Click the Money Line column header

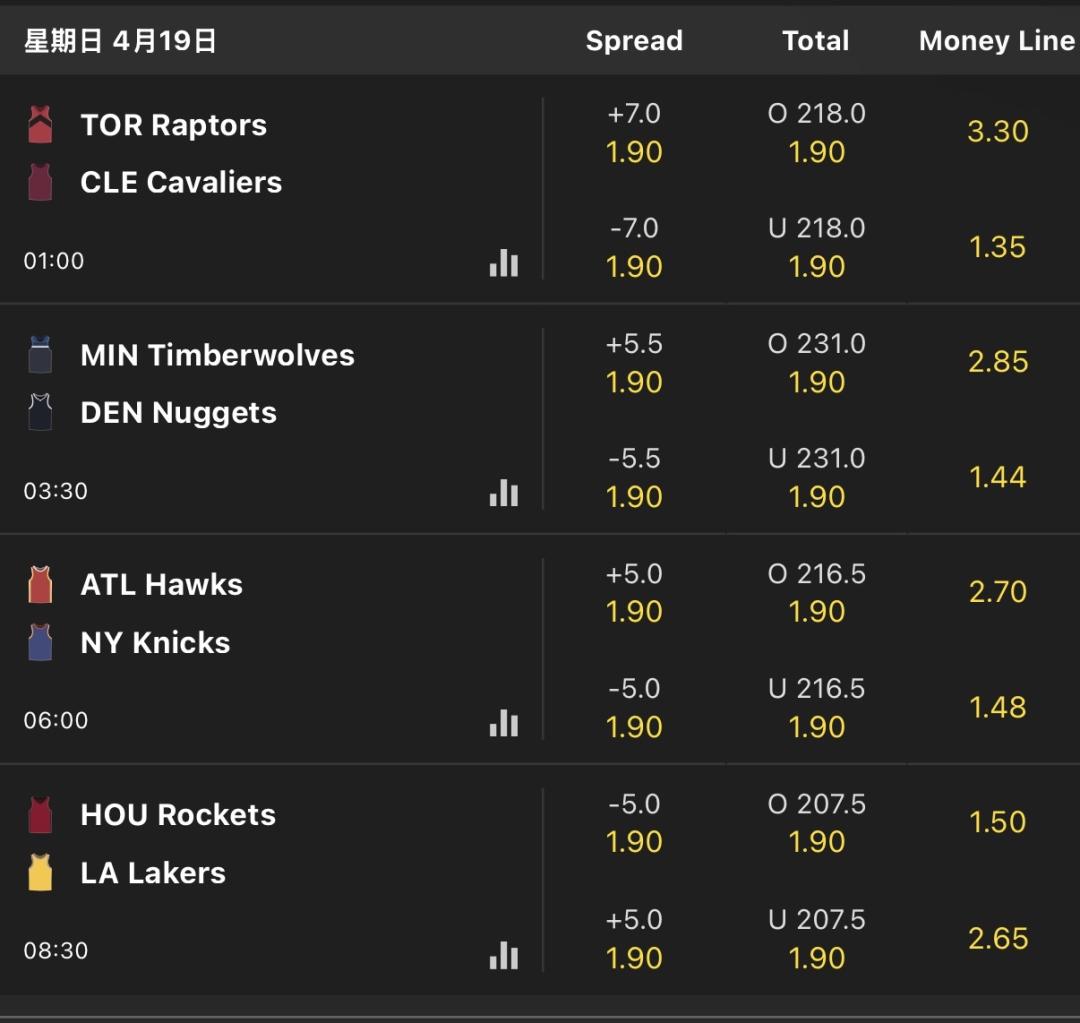pyautogui.click(x=996, y=41)
